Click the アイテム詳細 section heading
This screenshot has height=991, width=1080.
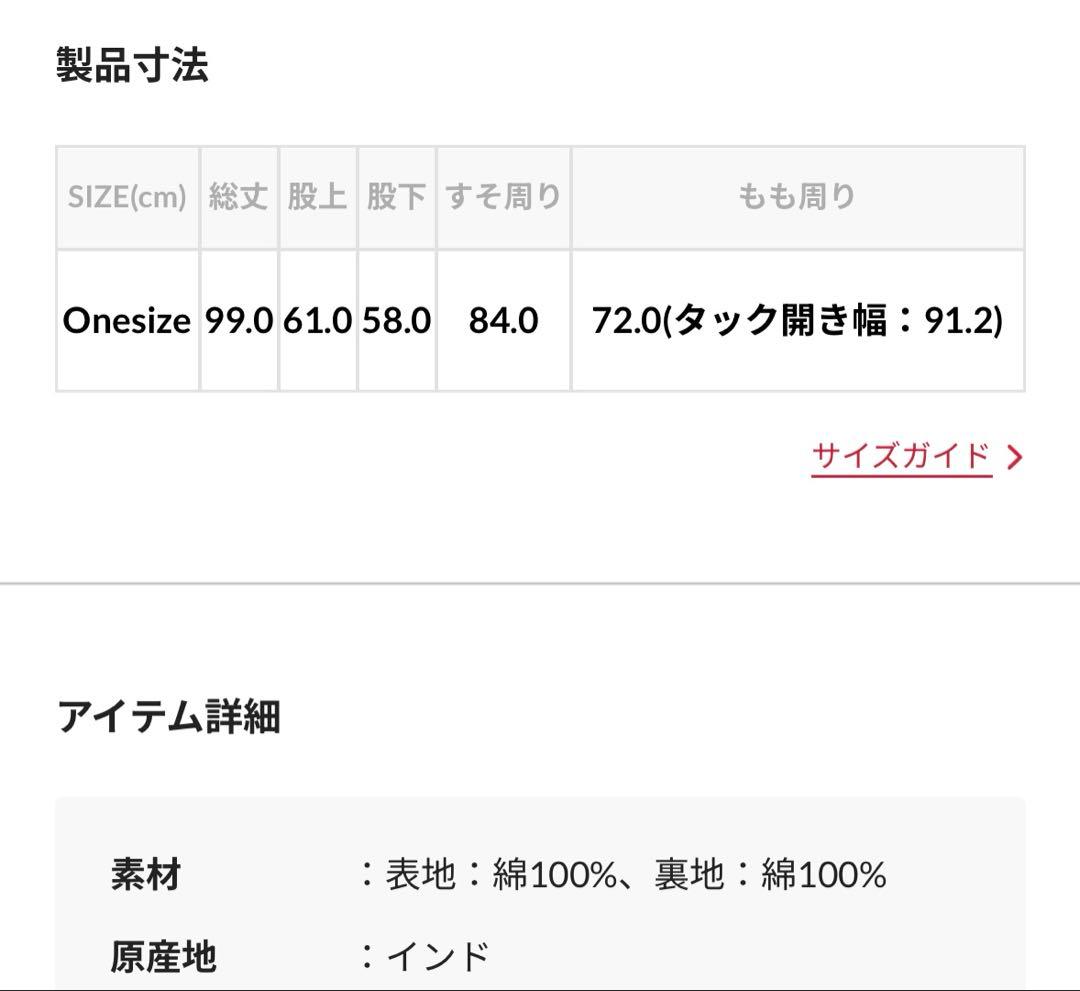pos(168,717)
